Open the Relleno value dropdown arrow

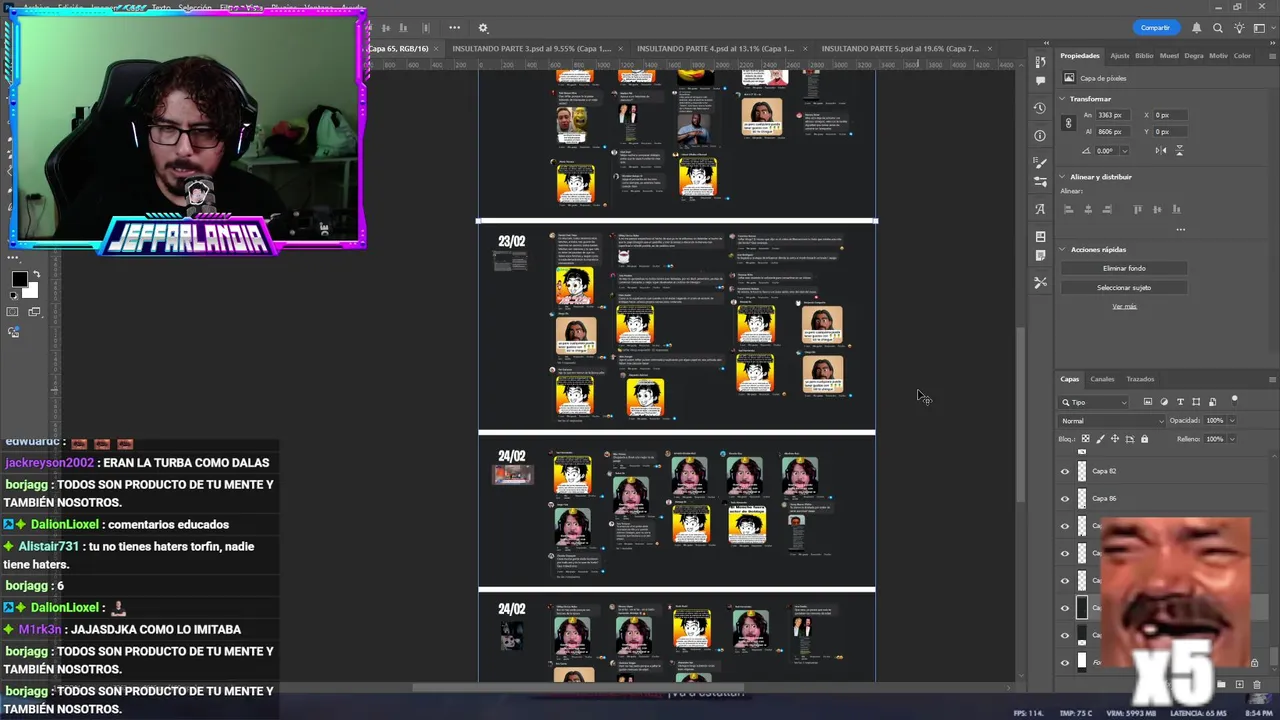pos(1231,439)
